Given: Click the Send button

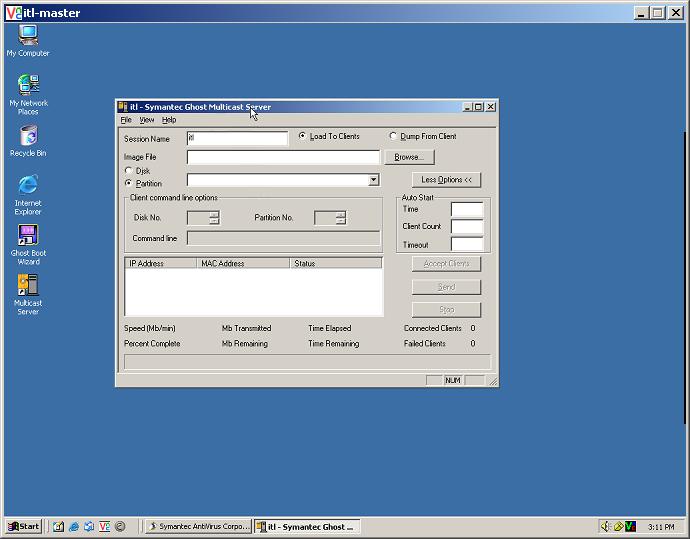Looking at the screenshot, I should click(x=446, y=287).
